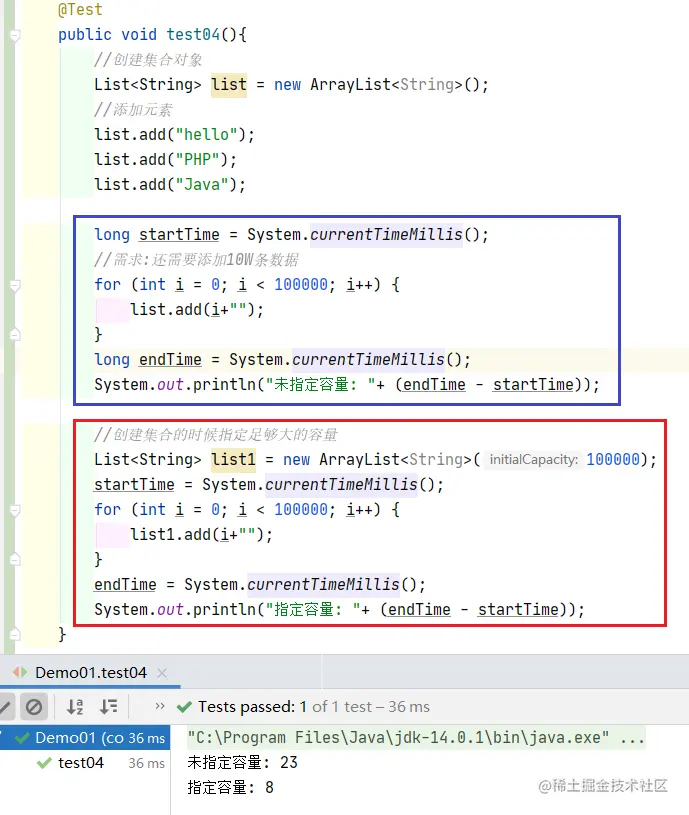Screen dimensions: 689x815
Task: Click fold end marker at test04 closing brace
Action: (x=15, y=634)
